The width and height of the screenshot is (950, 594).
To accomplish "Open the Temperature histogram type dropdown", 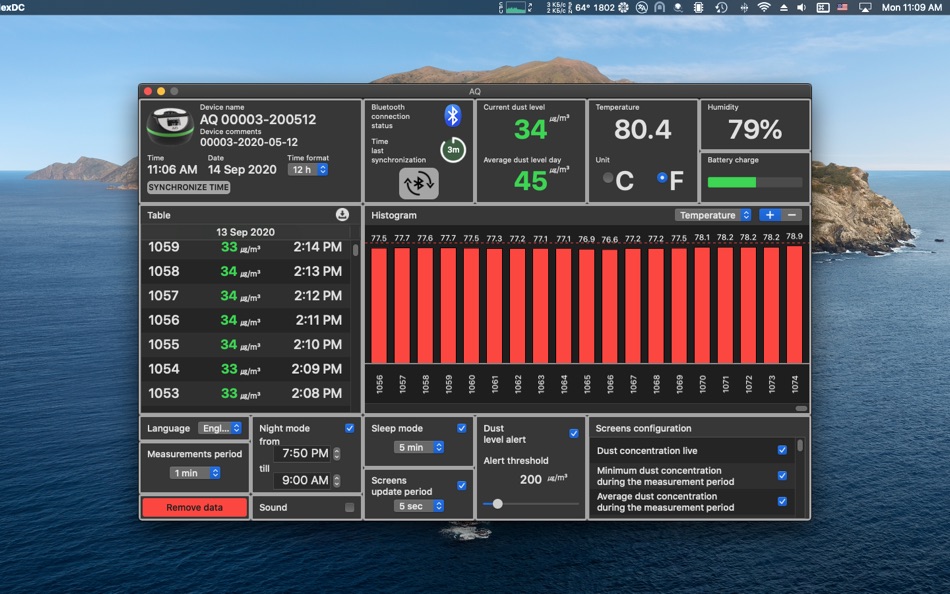I will click(713, 215).
